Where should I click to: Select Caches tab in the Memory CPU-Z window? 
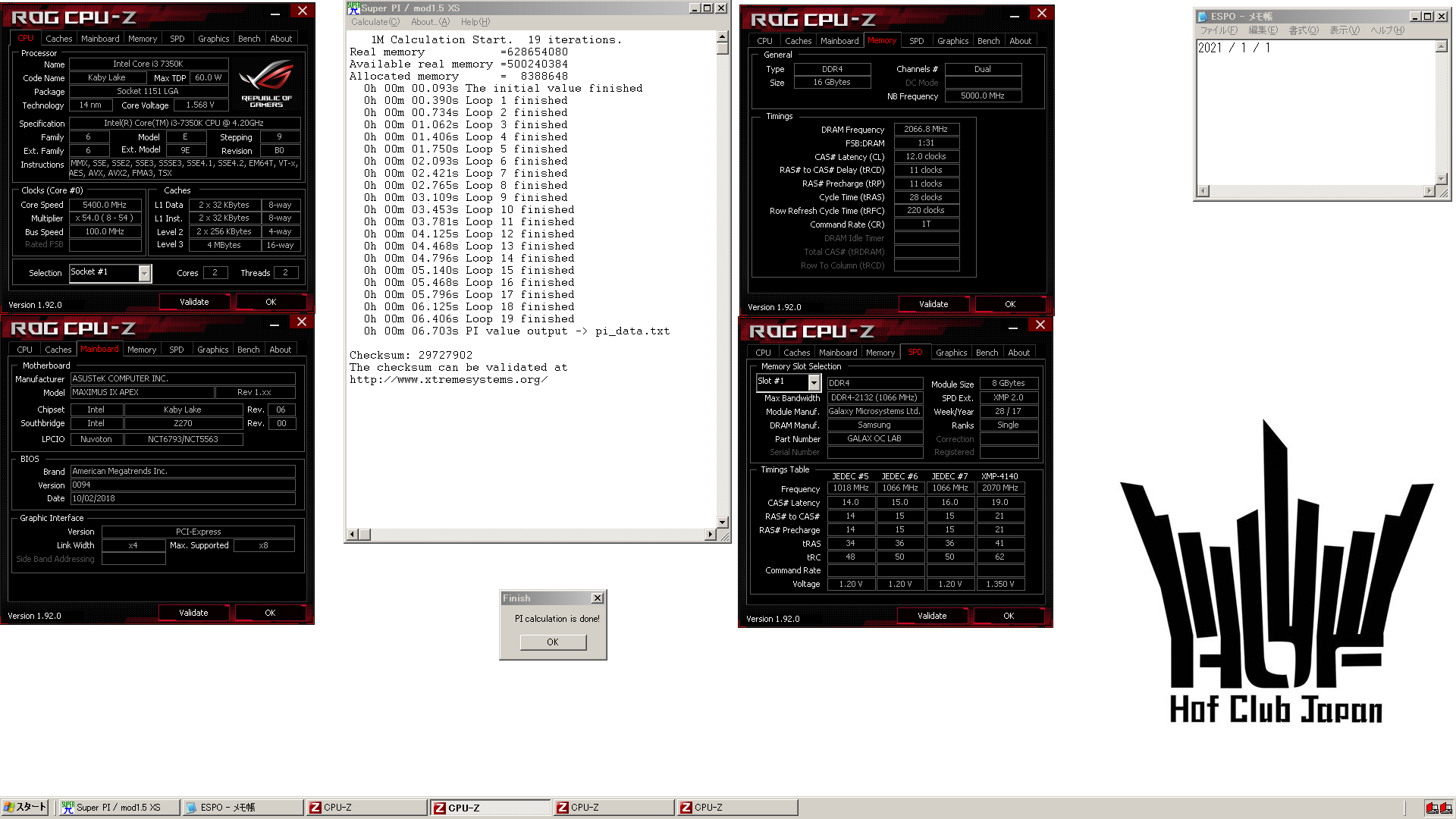798,41
